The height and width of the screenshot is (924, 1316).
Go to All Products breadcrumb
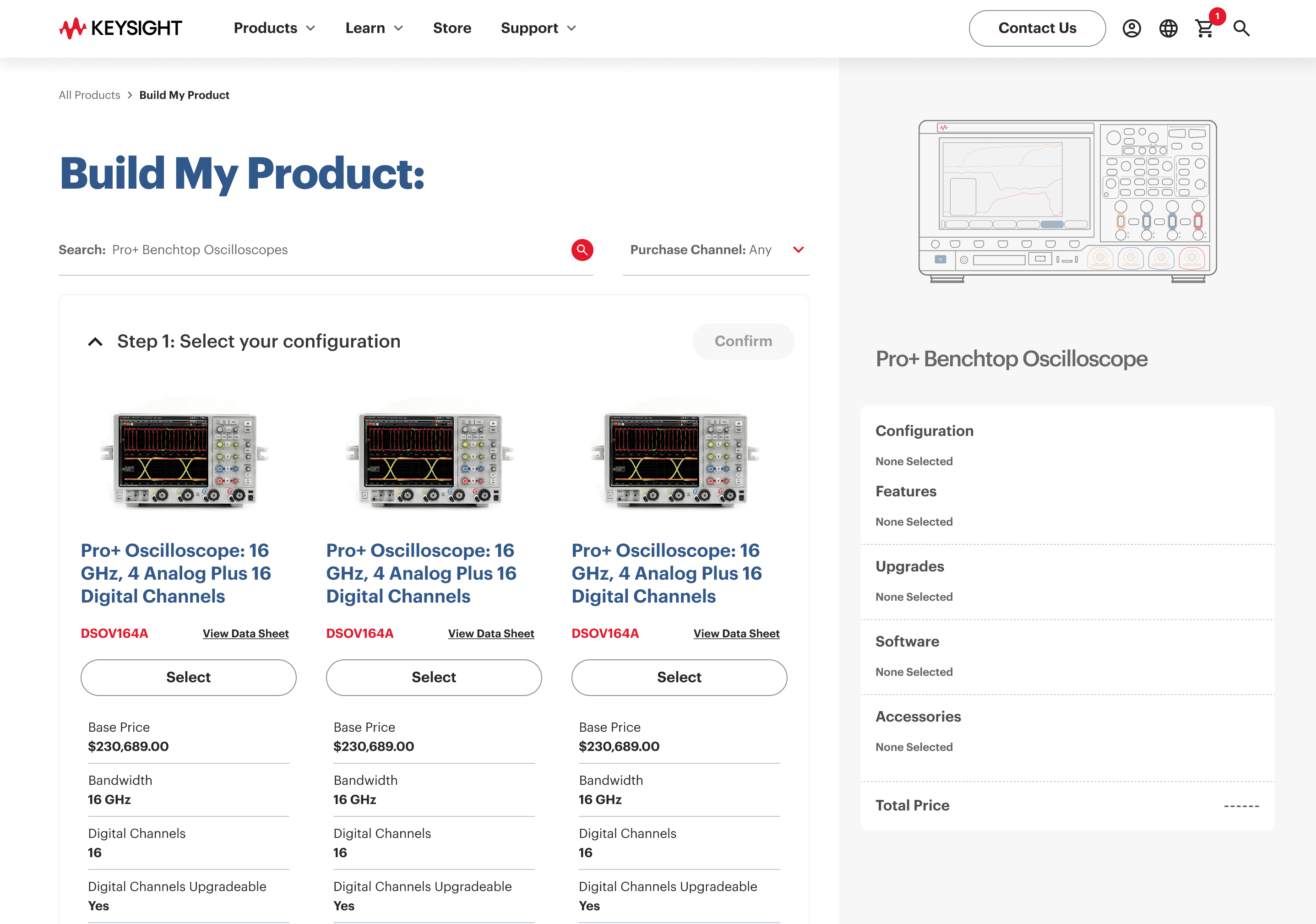pyautogui.click(x=89, y=95)
